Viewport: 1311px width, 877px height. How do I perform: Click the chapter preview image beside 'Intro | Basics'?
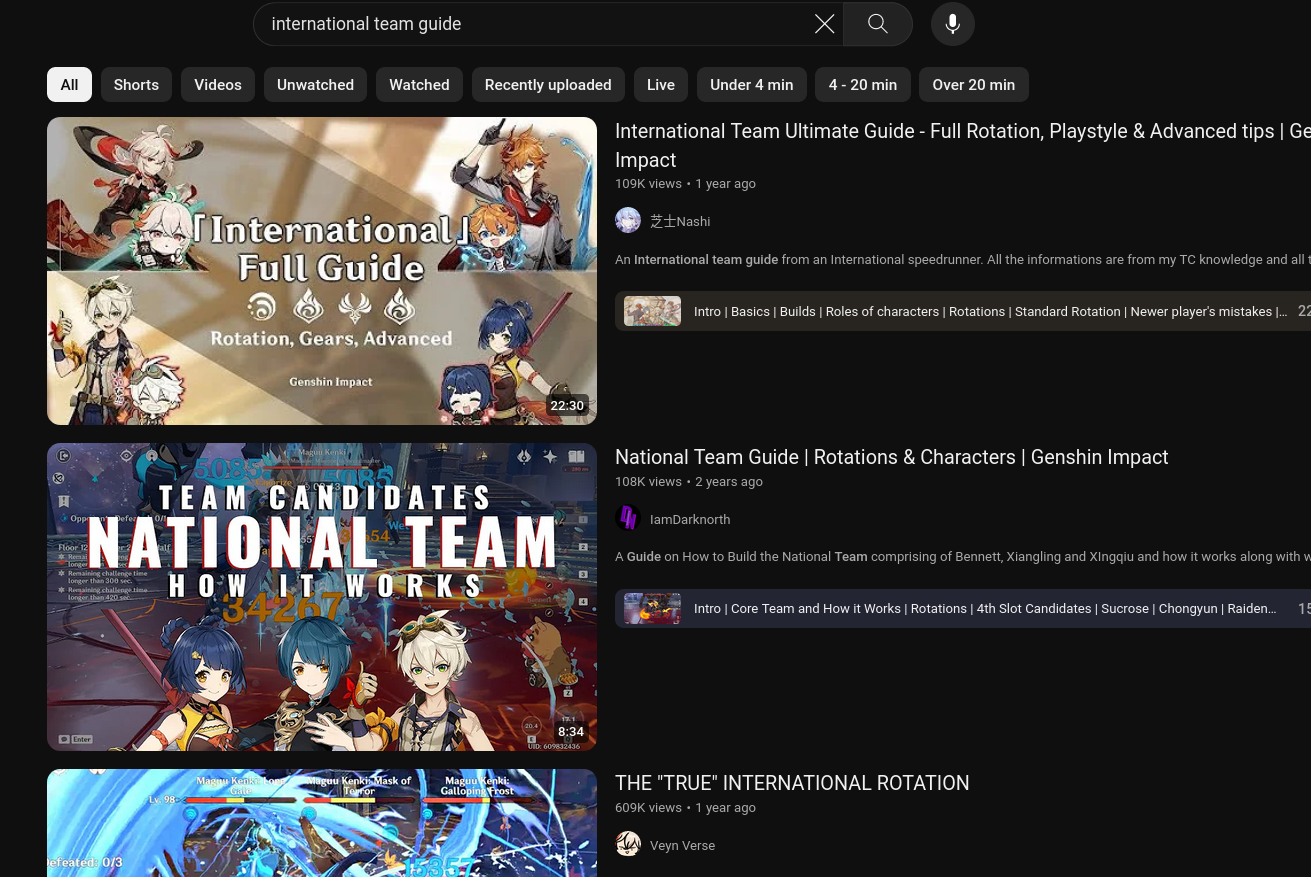(x=652, y=311)
